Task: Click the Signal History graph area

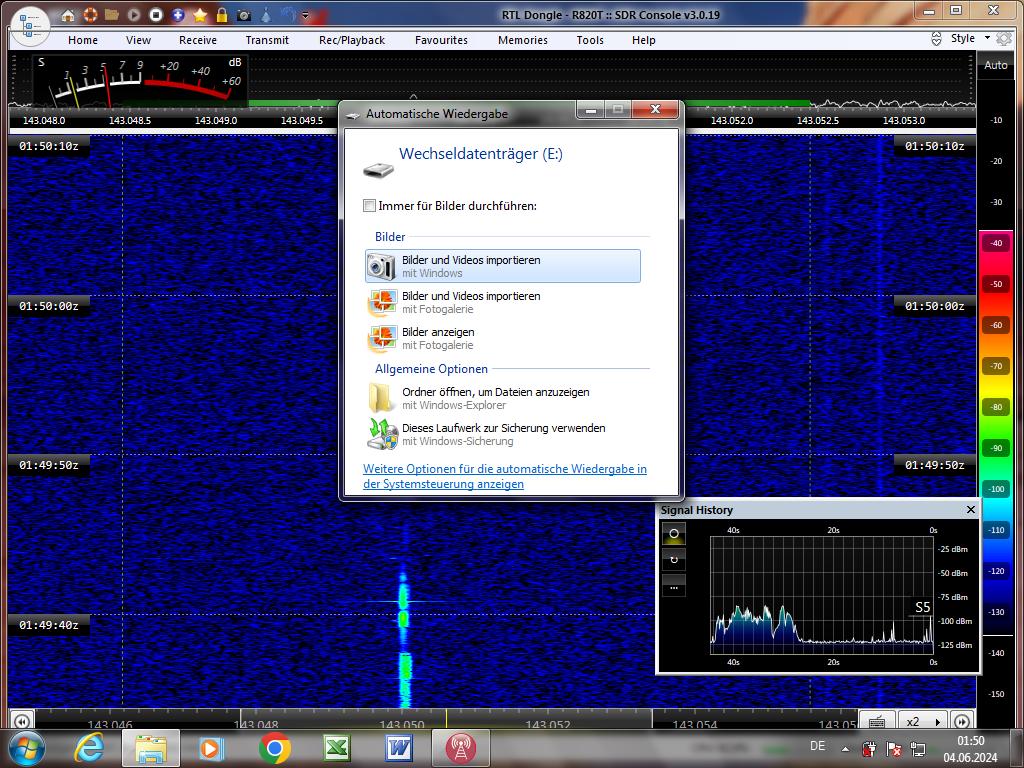Action: [x=822, y=596]
